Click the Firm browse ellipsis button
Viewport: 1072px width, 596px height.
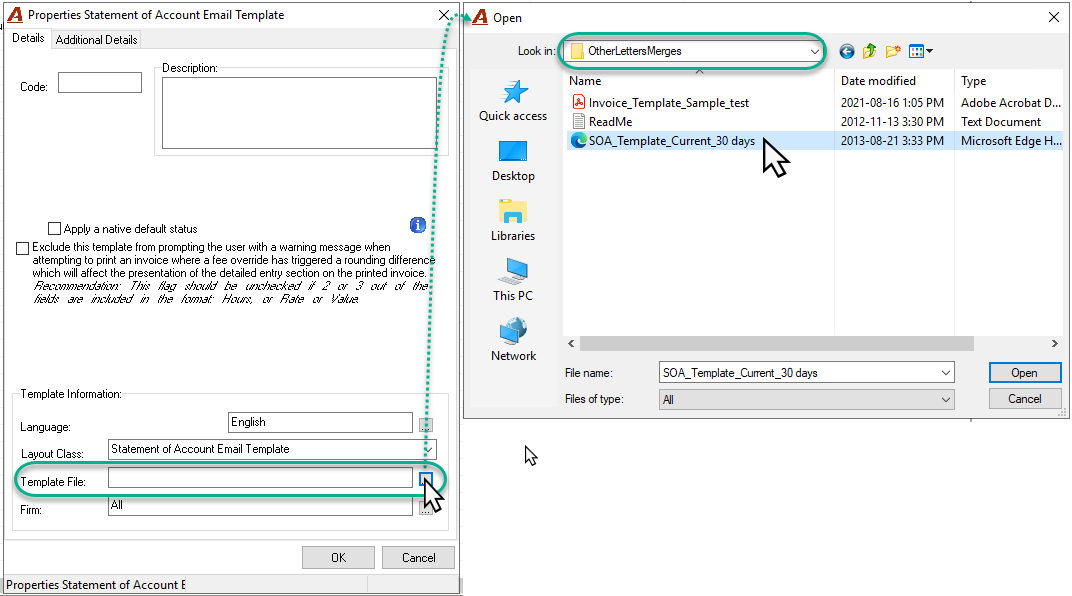[x=426, y=508]
